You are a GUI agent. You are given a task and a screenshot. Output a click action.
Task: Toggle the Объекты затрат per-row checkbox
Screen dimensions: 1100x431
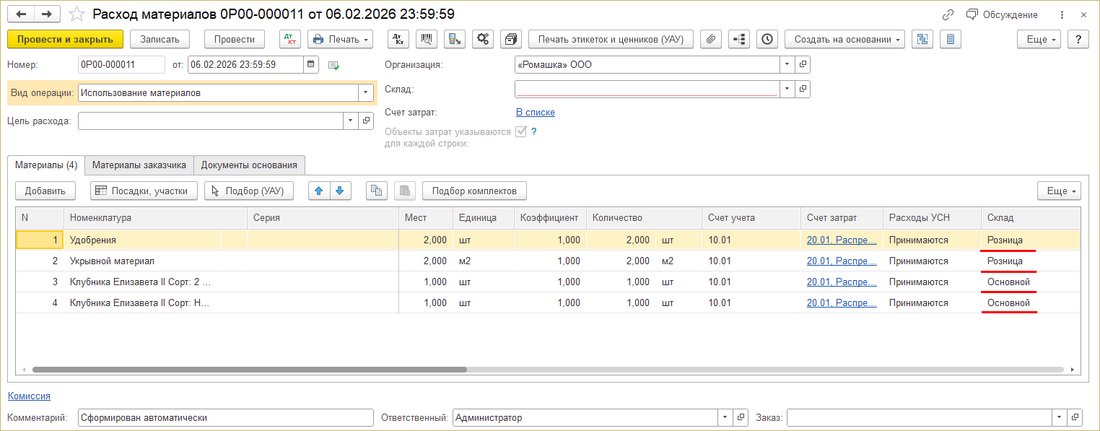[x=520, y=131]
